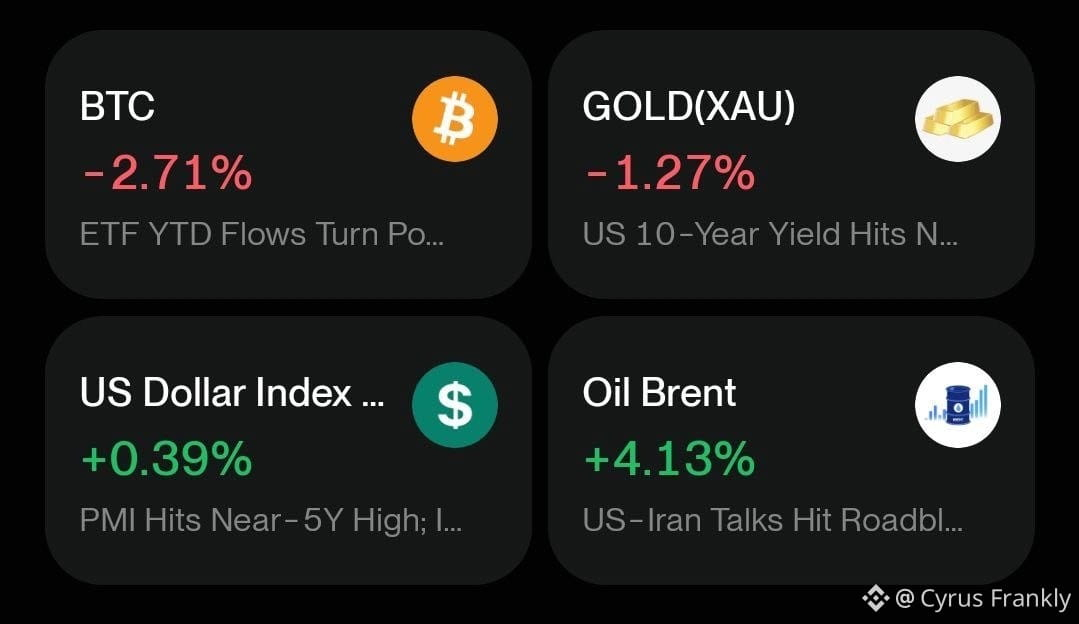Open the US-Iran Talks headline
The image size is (1079, 624).
[x=773, y=521]
